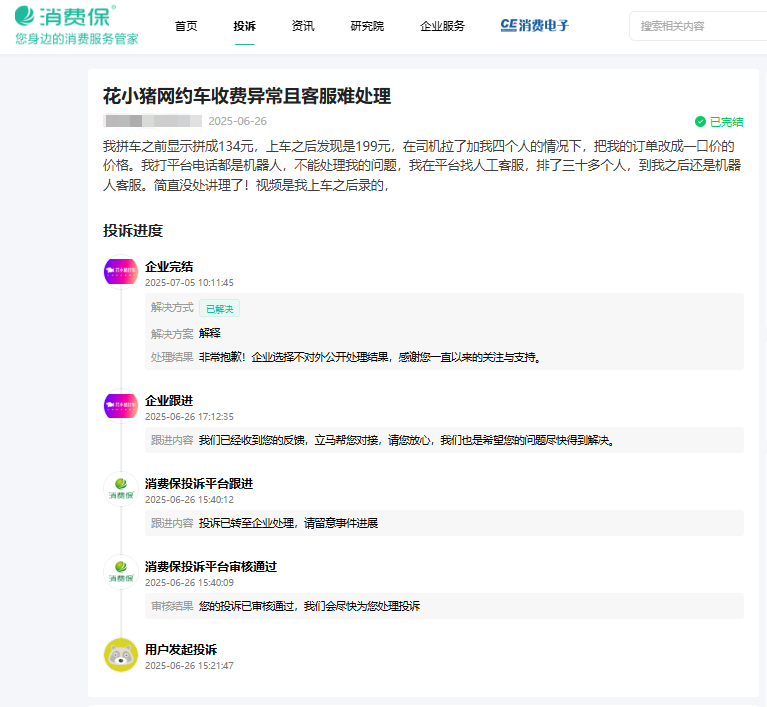This screenshot has height=707, width=767.
Task: Open the 首页 navigation tab
Action: point(186,26)
